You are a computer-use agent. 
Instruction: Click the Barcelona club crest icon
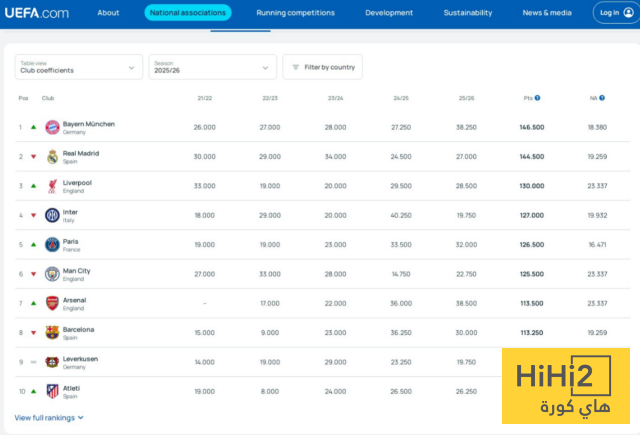[x=52, y=332]
